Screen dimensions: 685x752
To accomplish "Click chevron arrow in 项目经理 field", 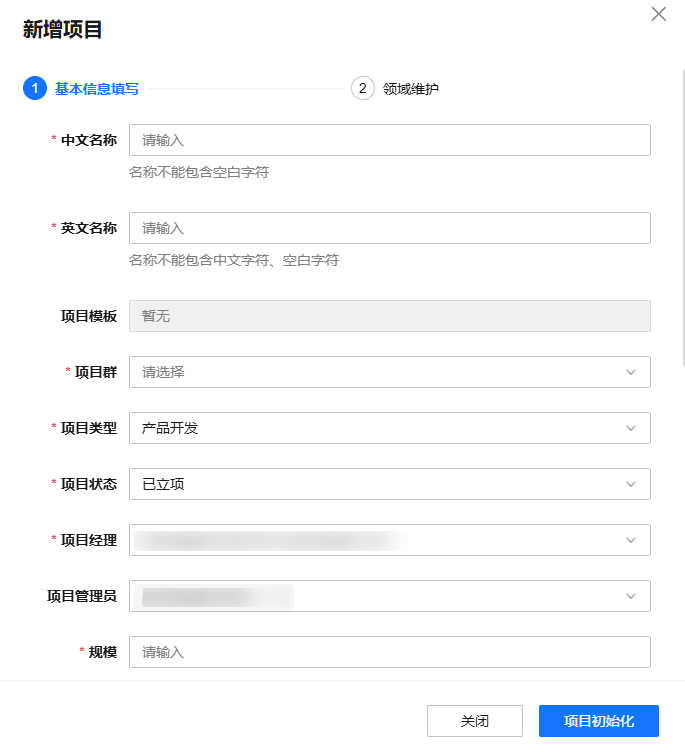I will (631, 540).
